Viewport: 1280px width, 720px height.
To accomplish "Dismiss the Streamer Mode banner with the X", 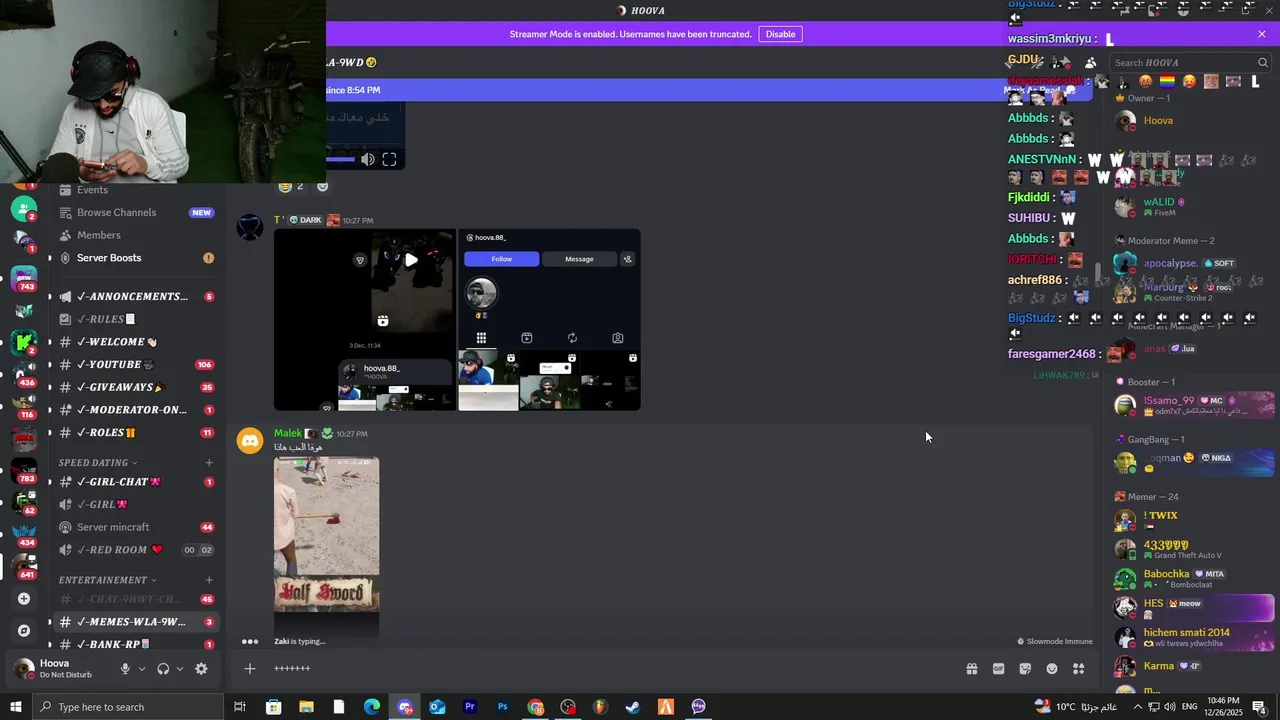I will pyautogui.click(x=1262, y=34).
